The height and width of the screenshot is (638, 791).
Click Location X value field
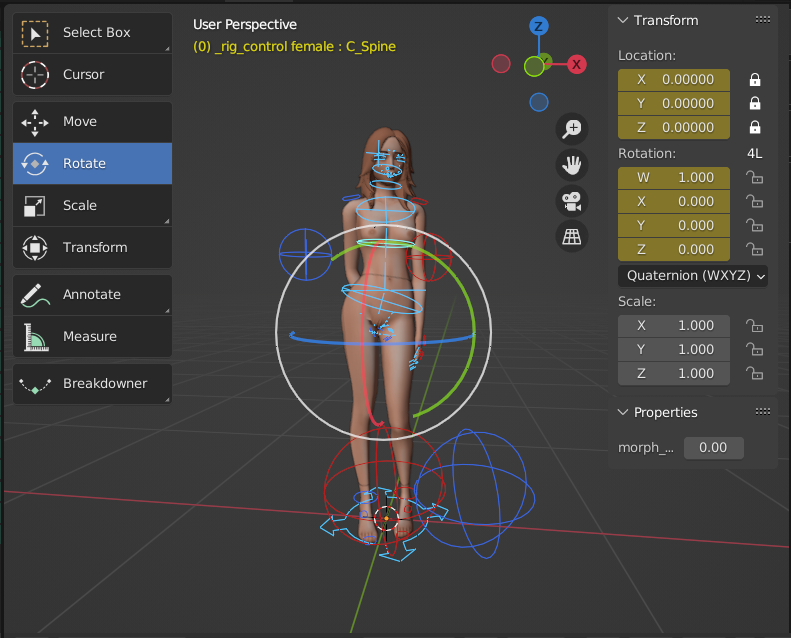pyautogui.click(x=674, y=80)
